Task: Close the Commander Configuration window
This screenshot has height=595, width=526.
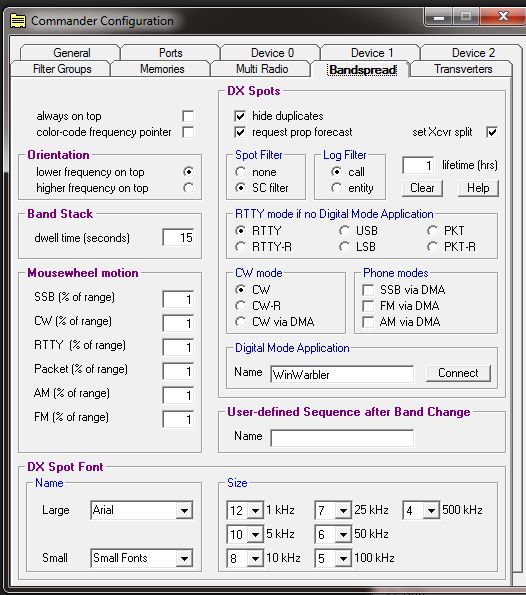Action: click(x=502, y=16)
